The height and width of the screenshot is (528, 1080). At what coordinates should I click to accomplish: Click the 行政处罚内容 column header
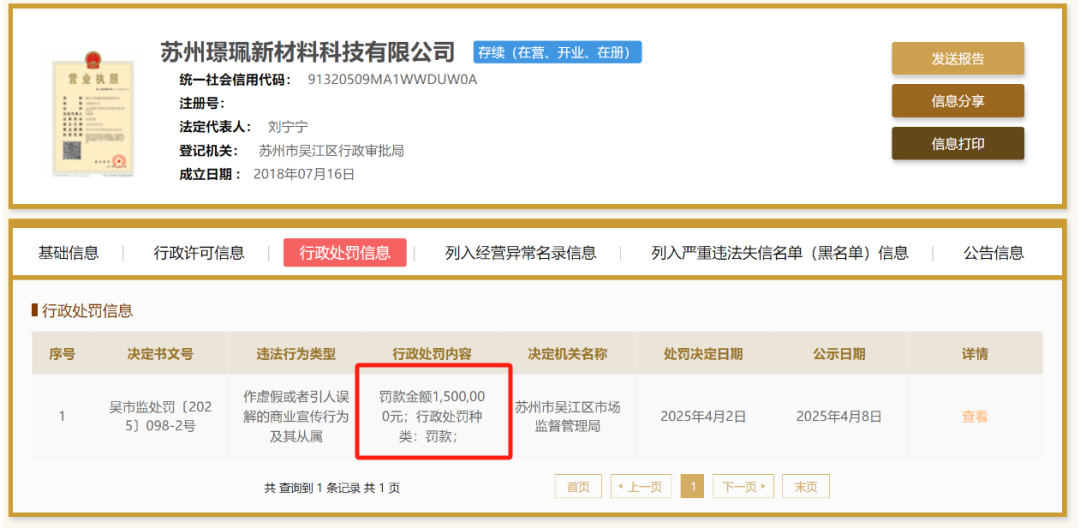pos(432,354)
